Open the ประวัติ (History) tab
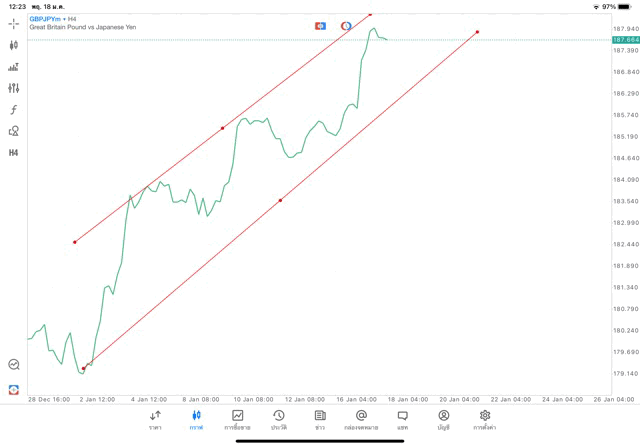Screen dimensions: 640x447 278,419
